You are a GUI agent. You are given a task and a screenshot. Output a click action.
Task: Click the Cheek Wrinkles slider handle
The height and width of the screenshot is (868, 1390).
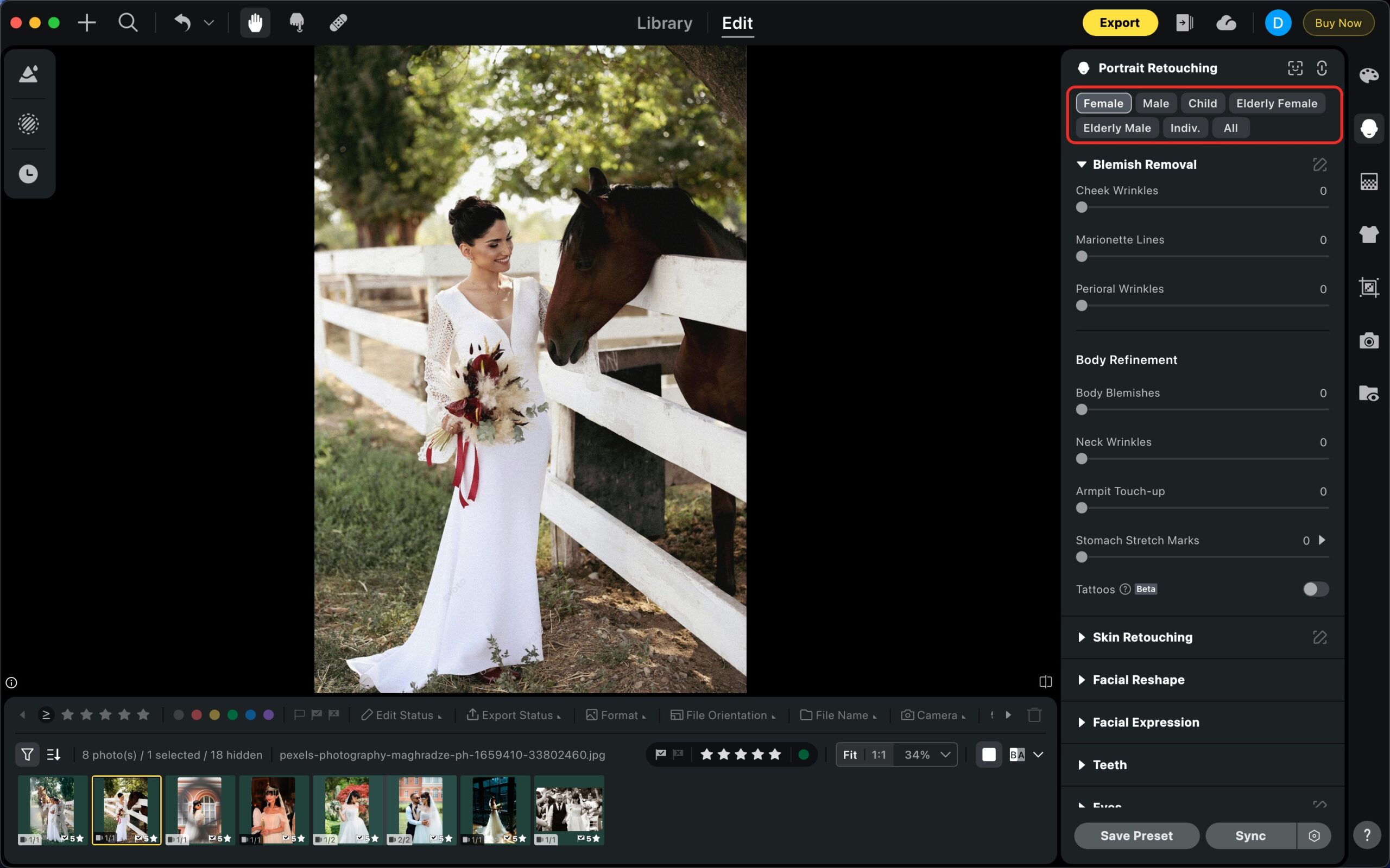click(1082, 207)
